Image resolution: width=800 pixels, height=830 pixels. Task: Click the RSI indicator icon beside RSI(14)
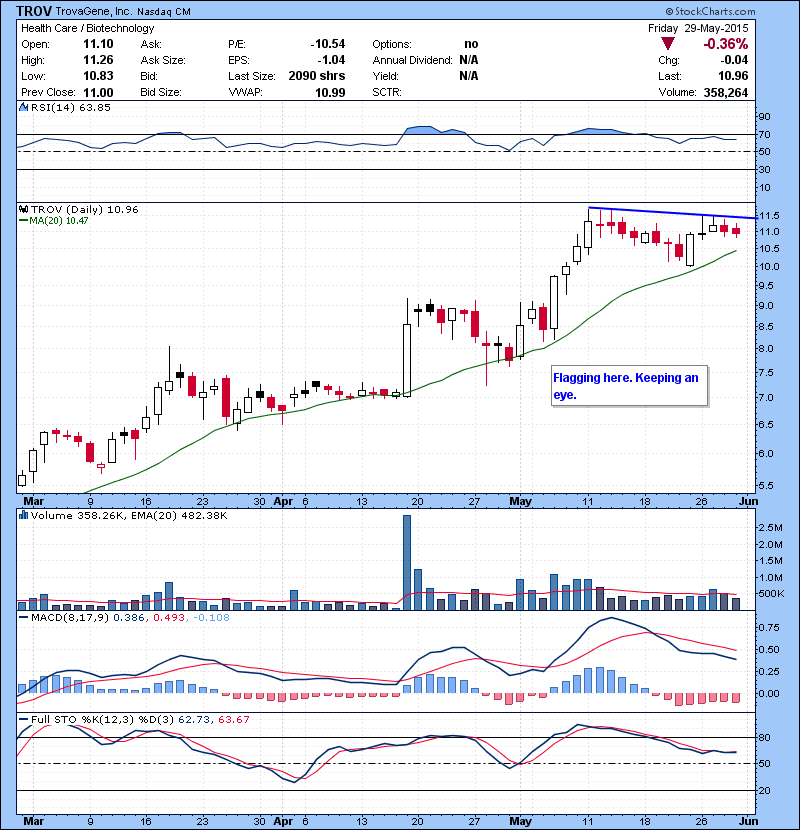23,107
